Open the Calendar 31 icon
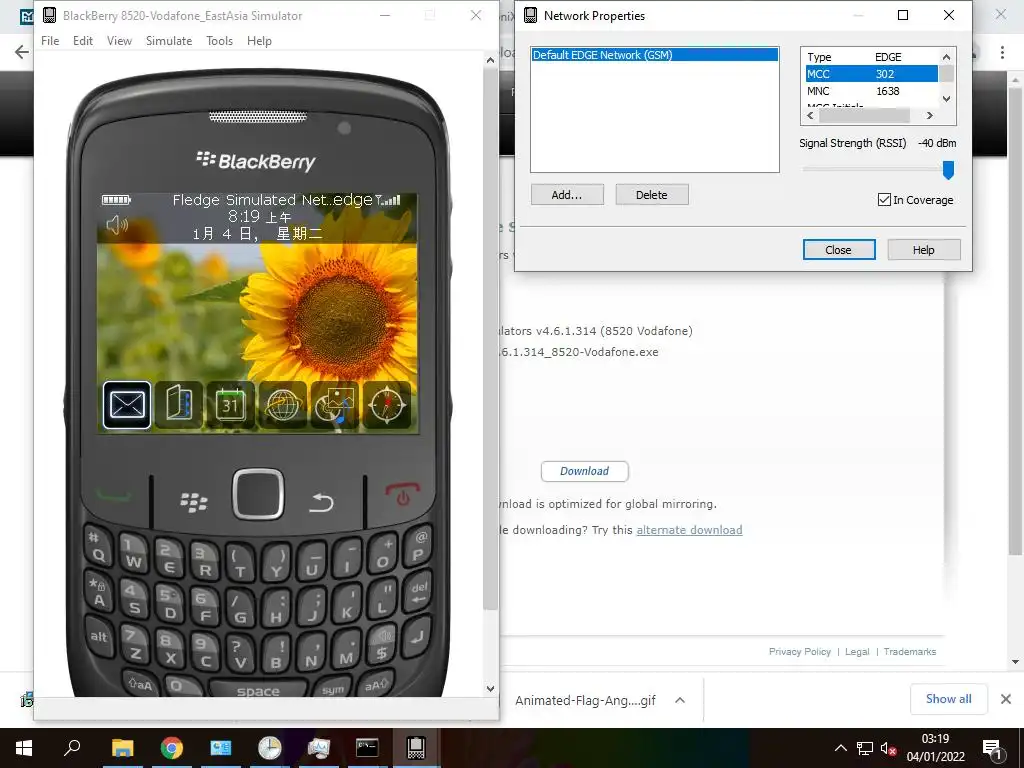 (230, 405)
